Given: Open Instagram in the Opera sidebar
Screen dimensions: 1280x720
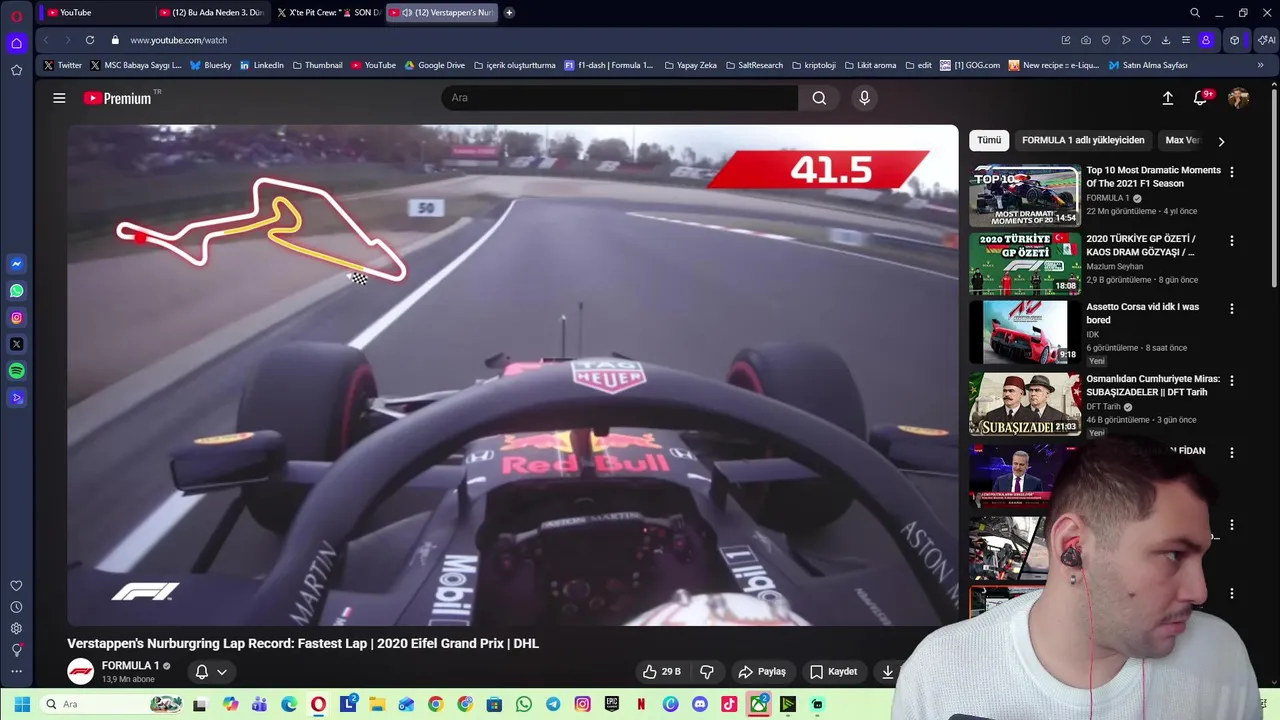Looking at the screenshot, I should [x=16, y=318].
